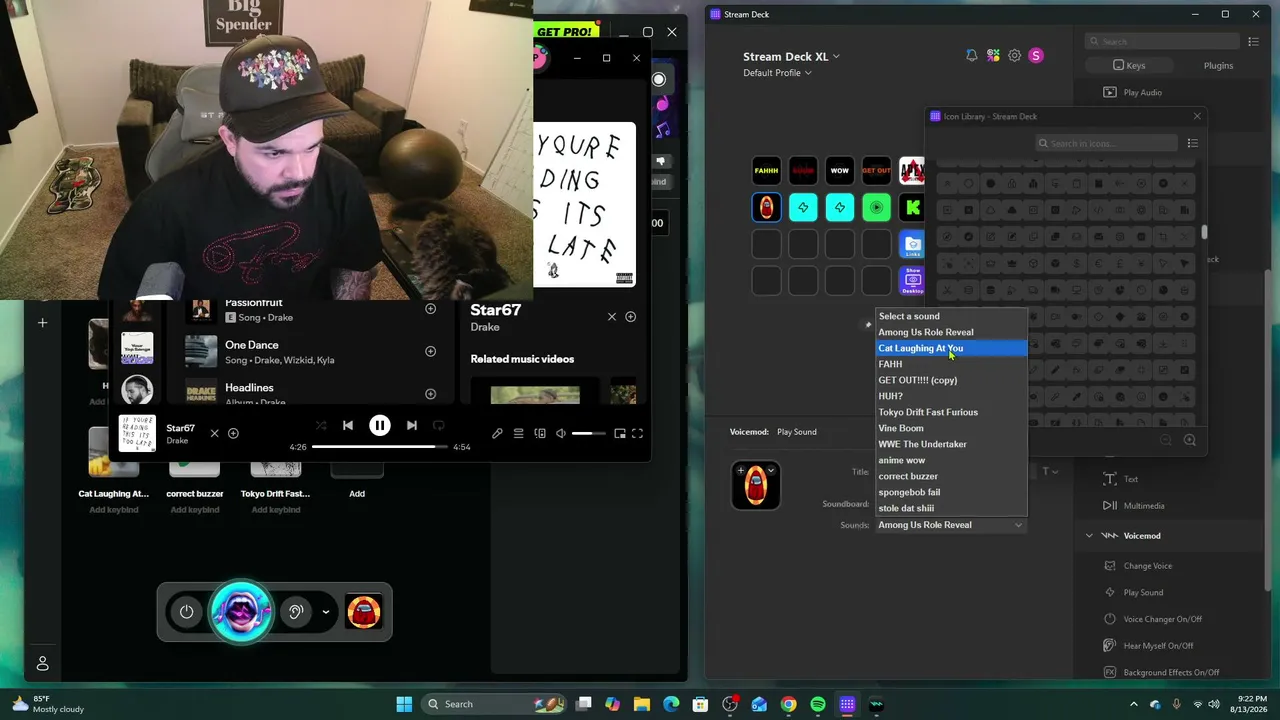
Task: Switch to the Keys tab
Action: pyautogui.click(x=1129, y=65)
